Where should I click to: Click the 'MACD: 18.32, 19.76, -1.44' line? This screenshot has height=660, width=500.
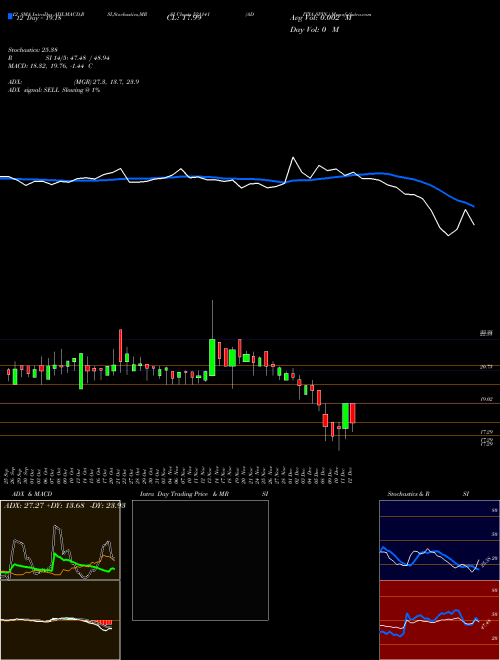[50, 66]
